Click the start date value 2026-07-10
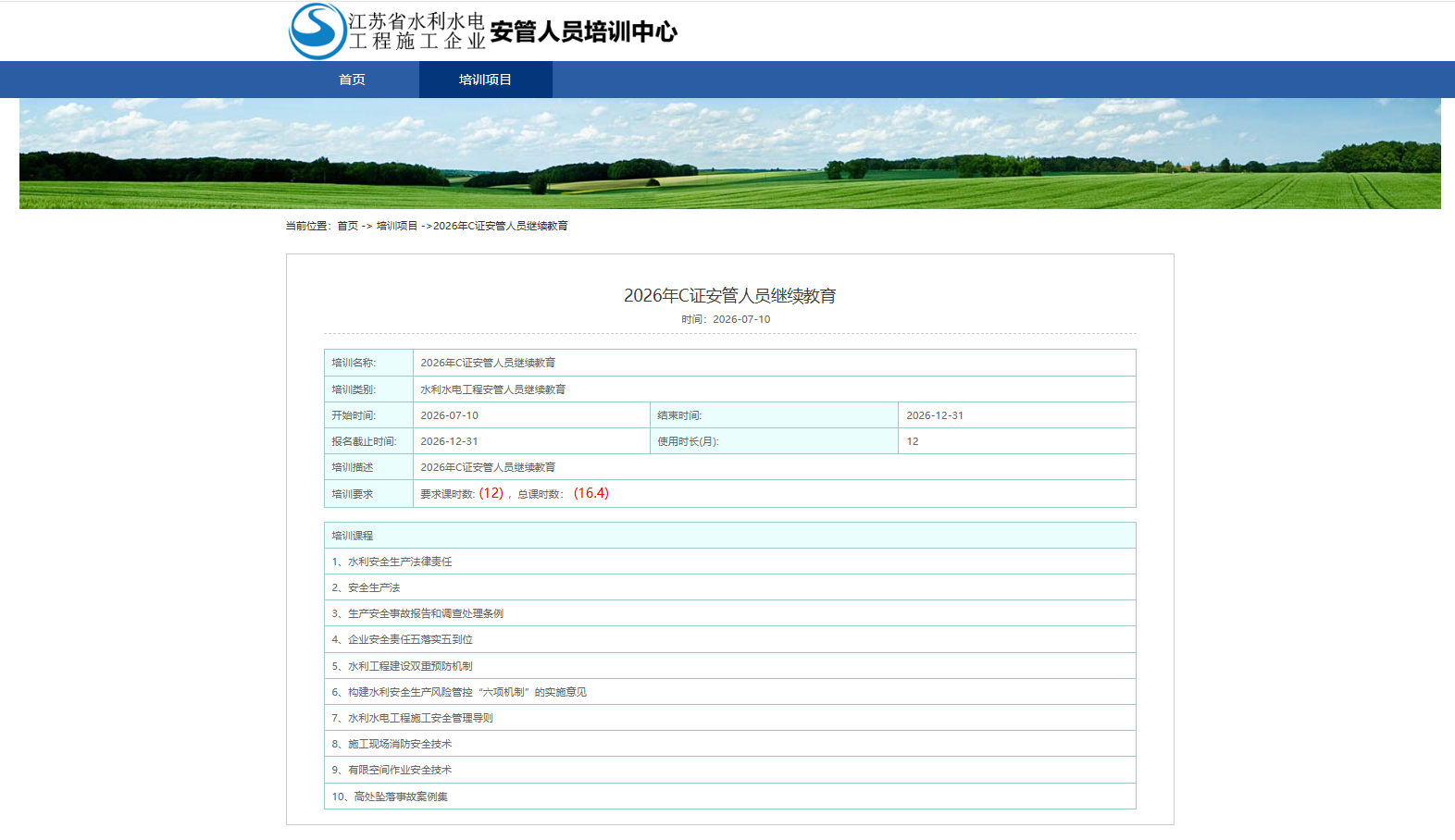This screenshot has height=840, width=1455. click(x=449, y=415)
